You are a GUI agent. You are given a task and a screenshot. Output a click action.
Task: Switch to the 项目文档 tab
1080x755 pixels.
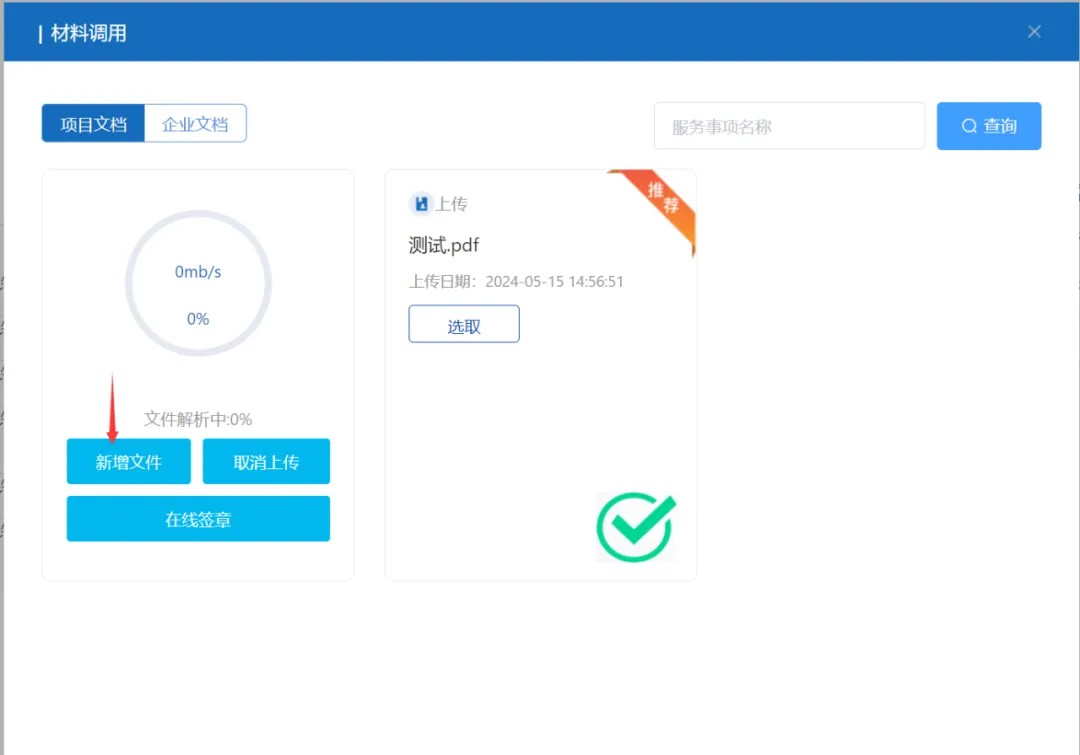93,124
